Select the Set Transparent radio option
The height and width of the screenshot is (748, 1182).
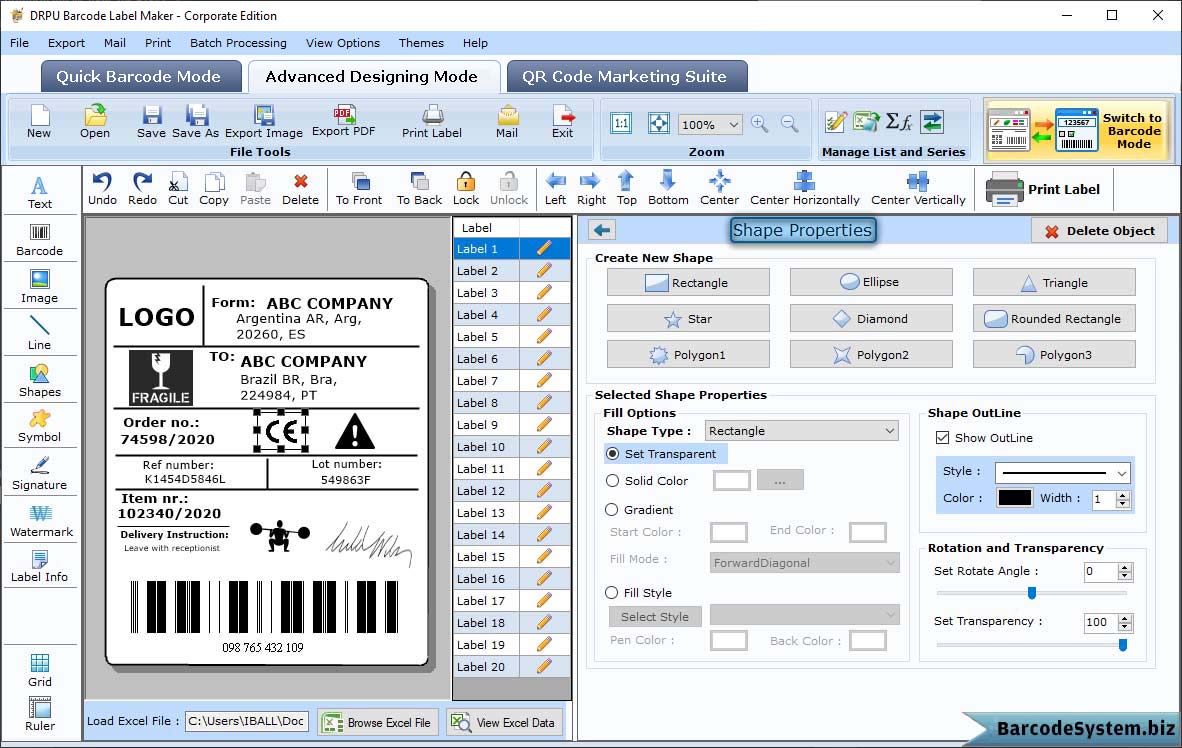pyautogui.click(x=613, y=454)
